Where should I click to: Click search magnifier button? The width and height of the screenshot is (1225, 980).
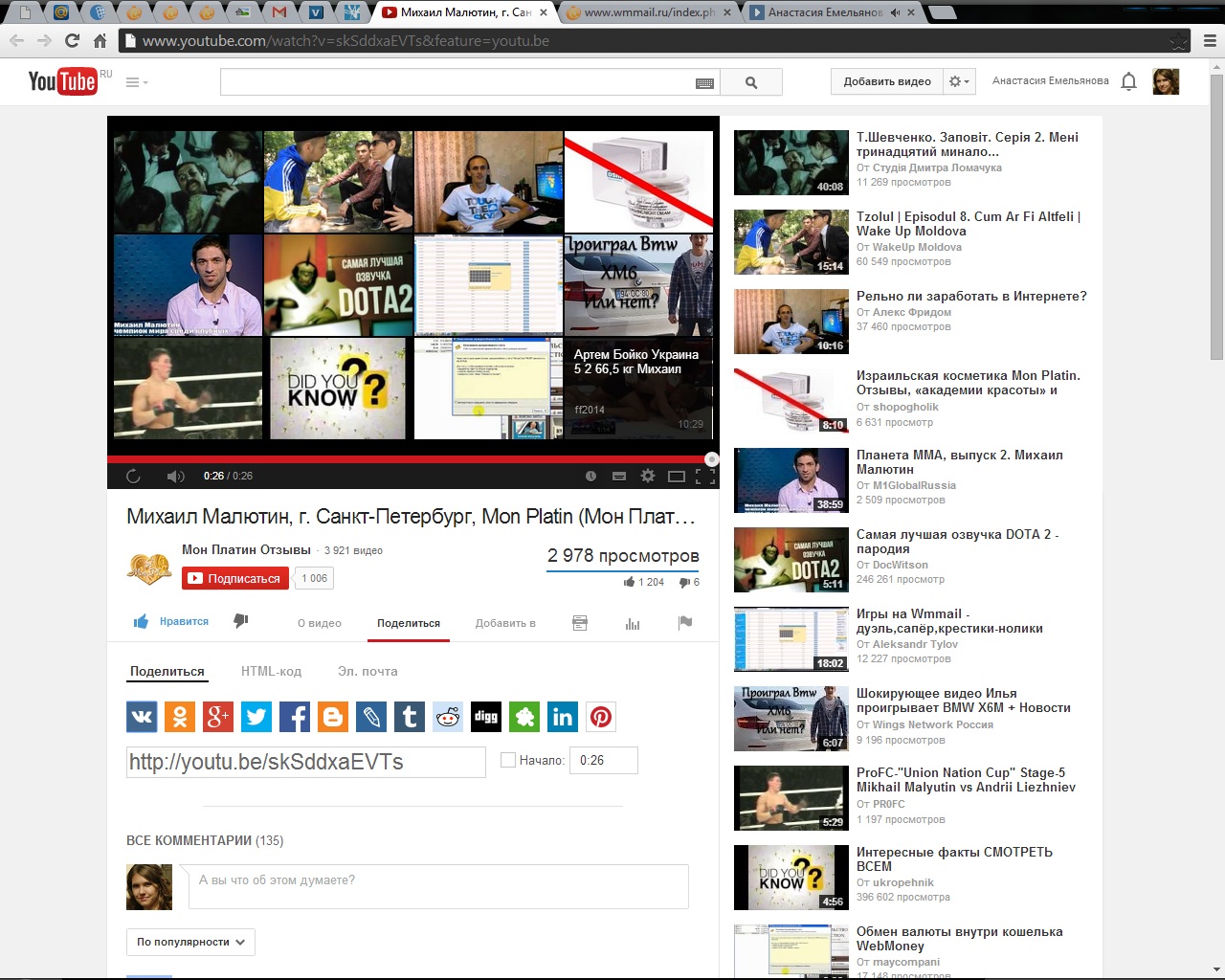pos(751,82)
